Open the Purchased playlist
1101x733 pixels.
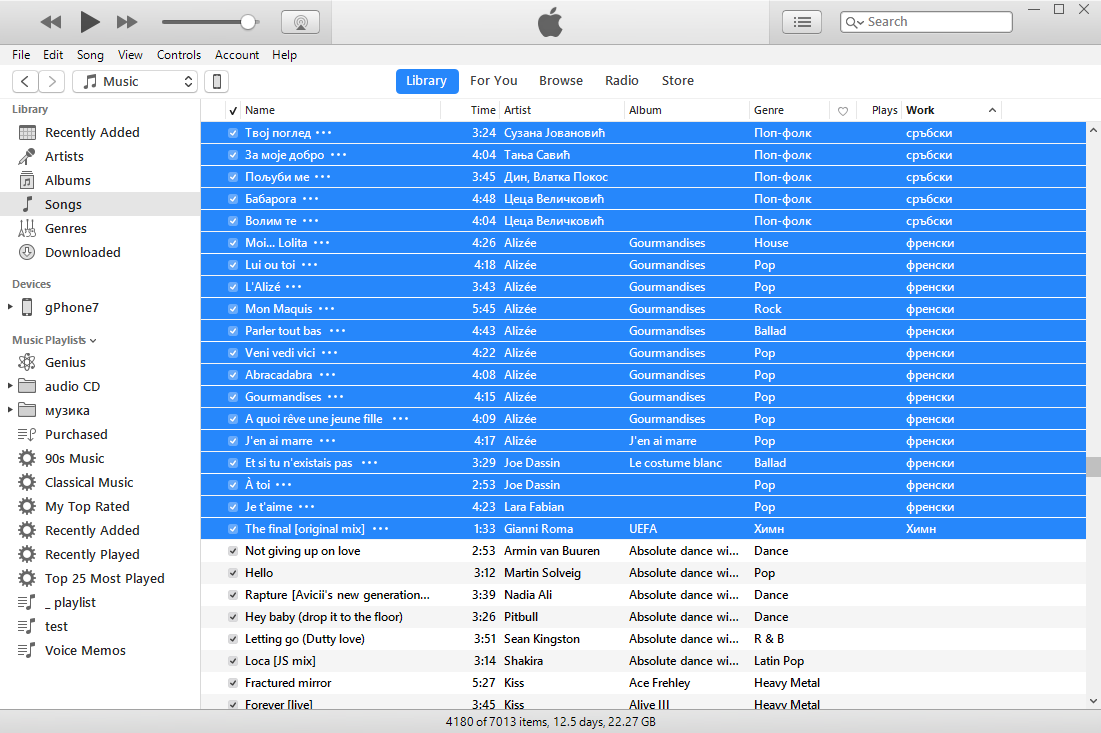point(76,435)
